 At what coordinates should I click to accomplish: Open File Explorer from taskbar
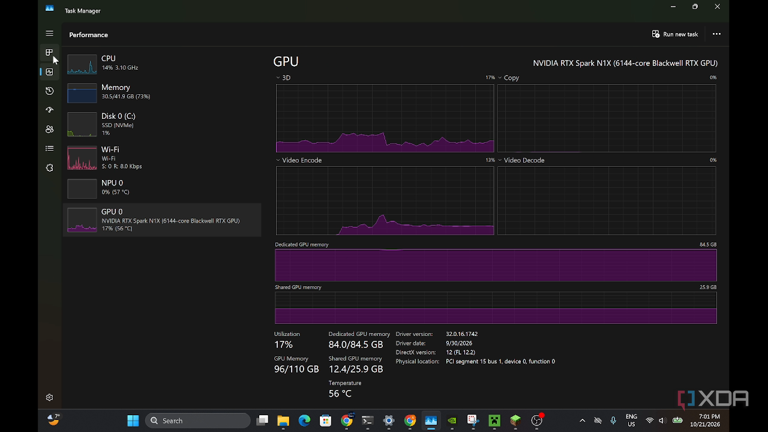click(x=283, y=421)
